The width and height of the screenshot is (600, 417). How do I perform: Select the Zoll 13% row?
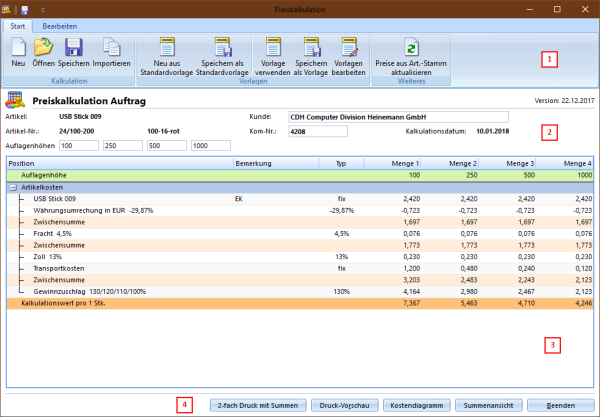pyautogui.click(x=300, y=257)
